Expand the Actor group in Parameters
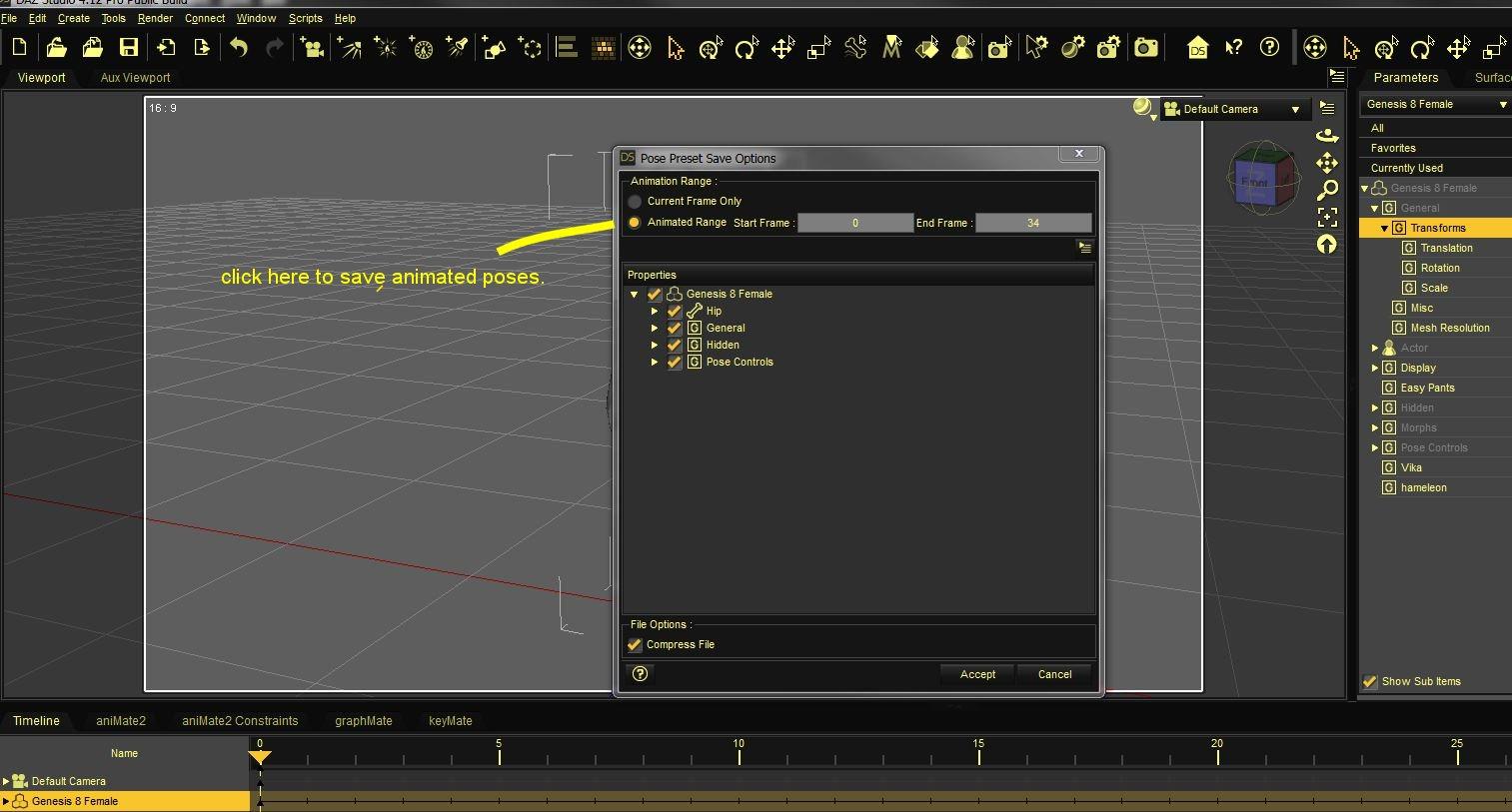The height and width of the screenshot is (812, 1512). click(x=1375, y=349)
